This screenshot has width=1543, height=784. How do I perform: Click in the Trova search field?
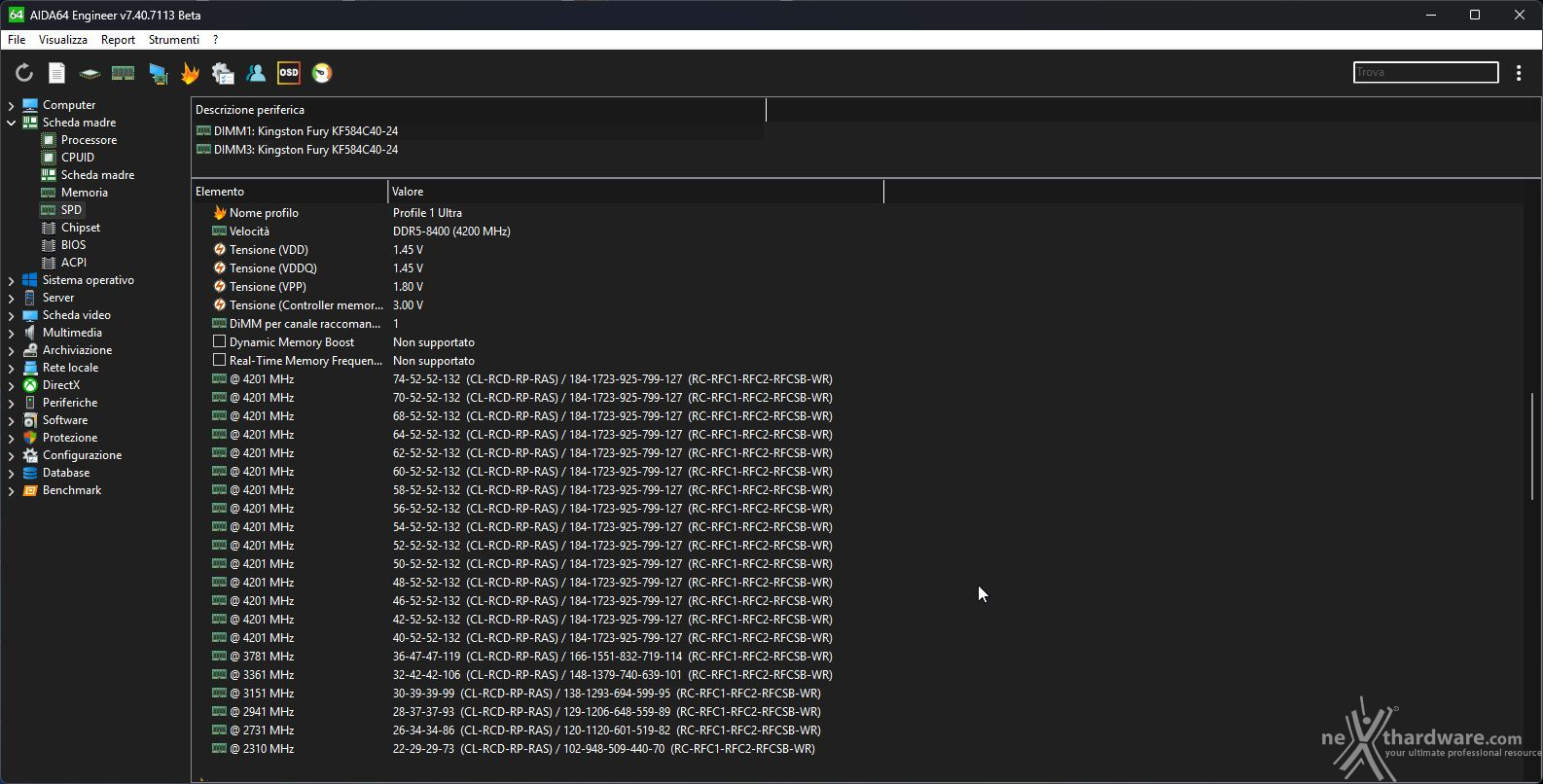pos(1425,72)
